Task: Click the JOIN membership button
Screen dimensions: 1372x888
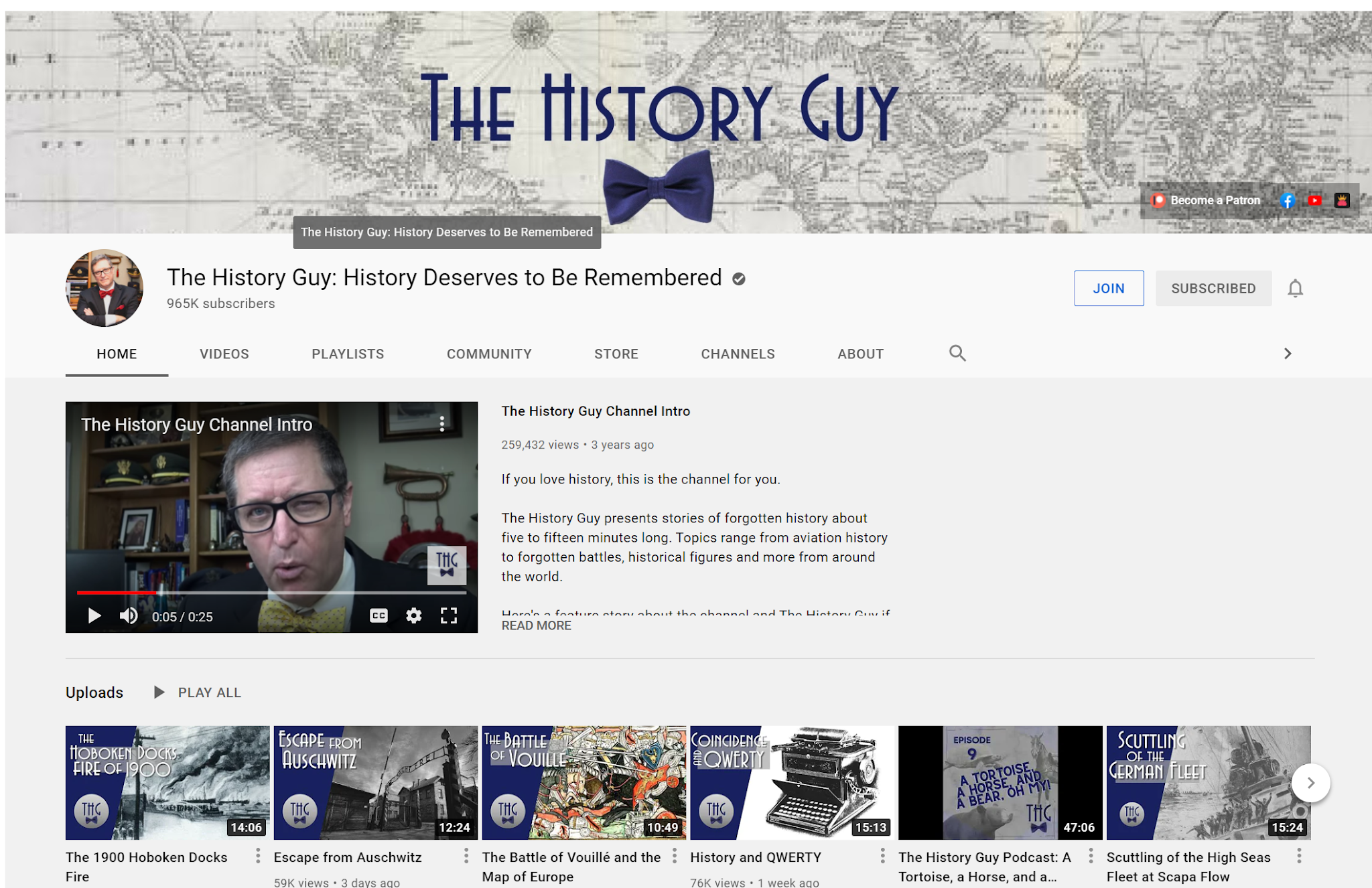Action: [x=1109, y=288]
